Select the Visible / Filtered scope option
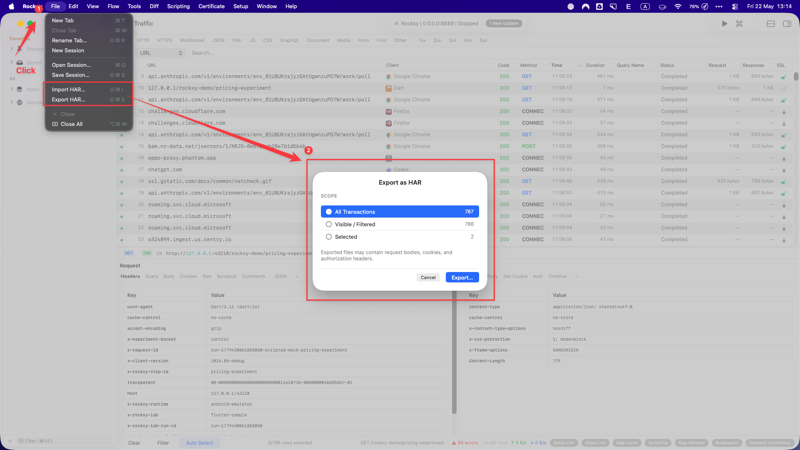The height and width of the screenshot is (450, 800). pyautogui.click(x=399, y=224)
